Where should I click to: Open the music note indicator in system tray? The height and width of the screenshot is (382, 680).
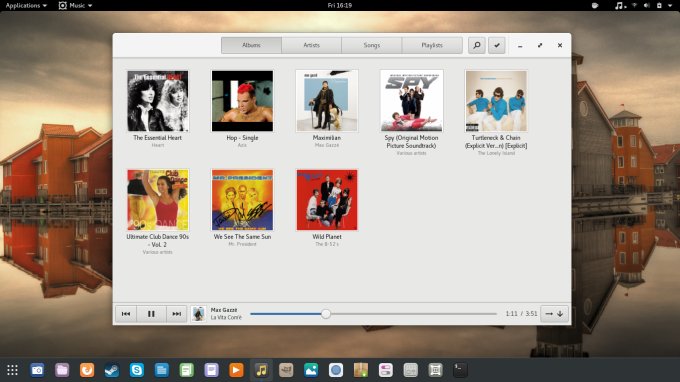(620, 6)
